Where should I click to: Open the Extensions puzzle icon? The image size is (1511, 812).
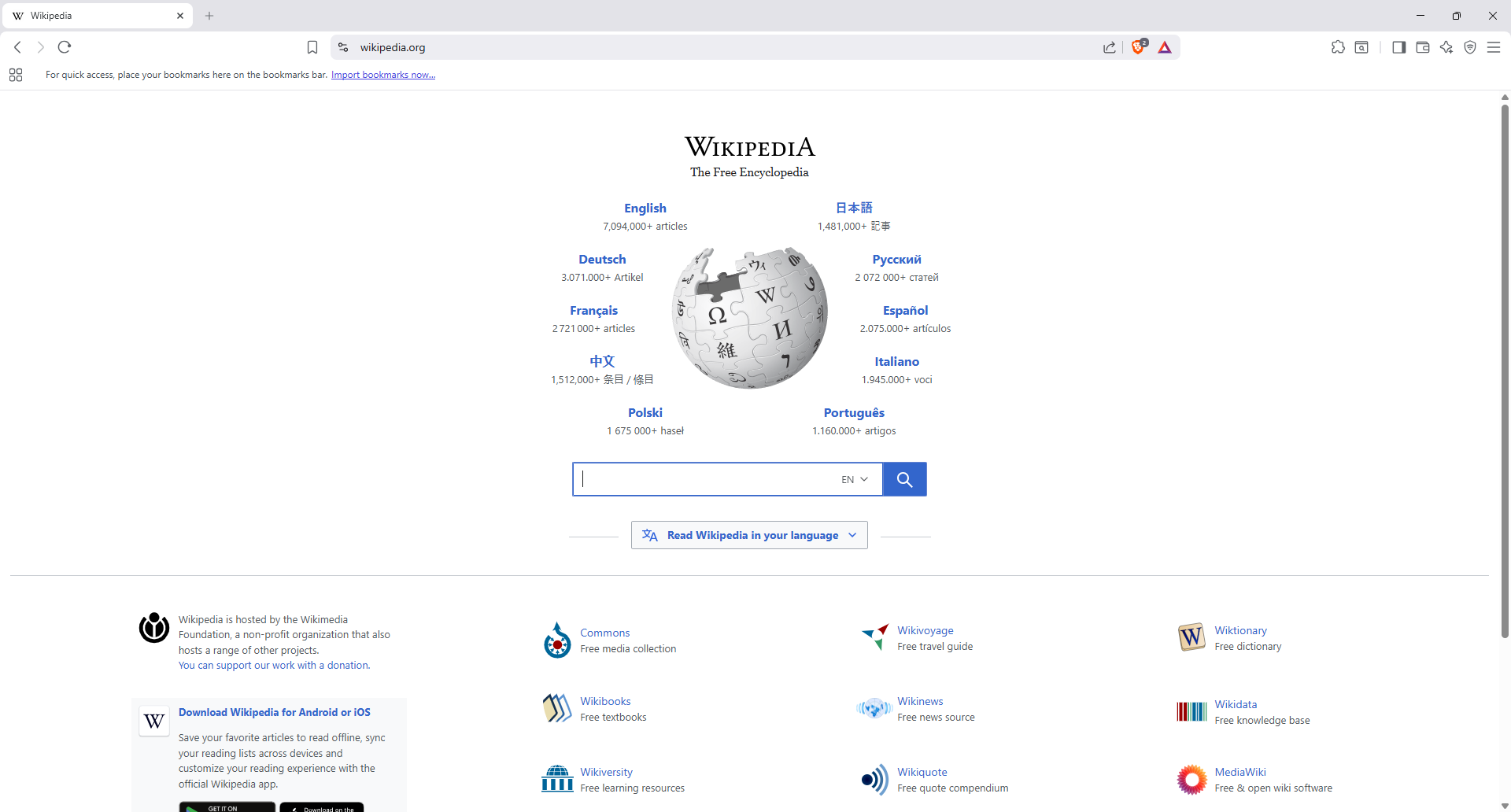click(x=1338, y=47)
